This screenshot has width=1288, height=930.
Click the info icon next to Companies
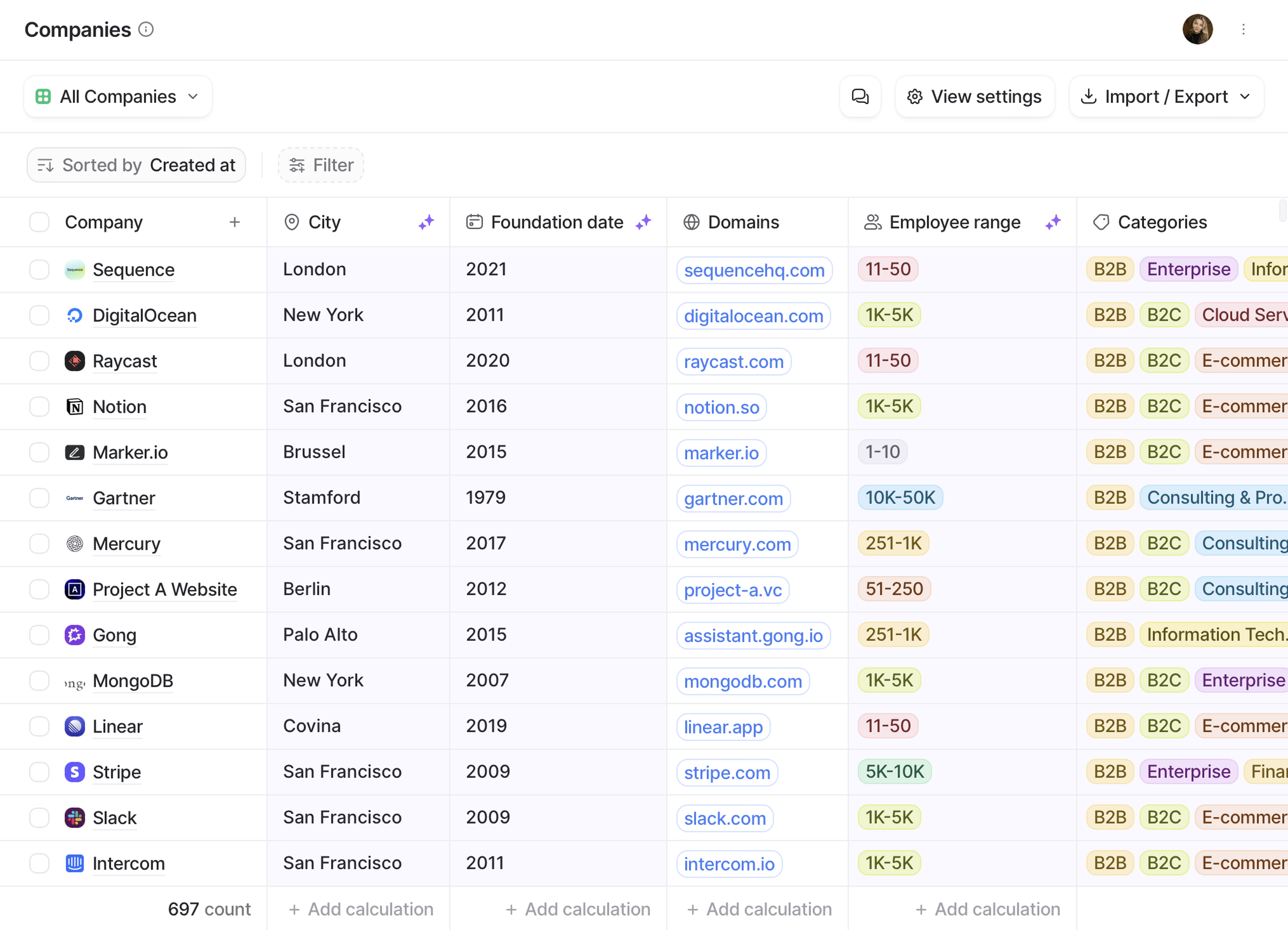pyautogui.click(x=146, y=30)
